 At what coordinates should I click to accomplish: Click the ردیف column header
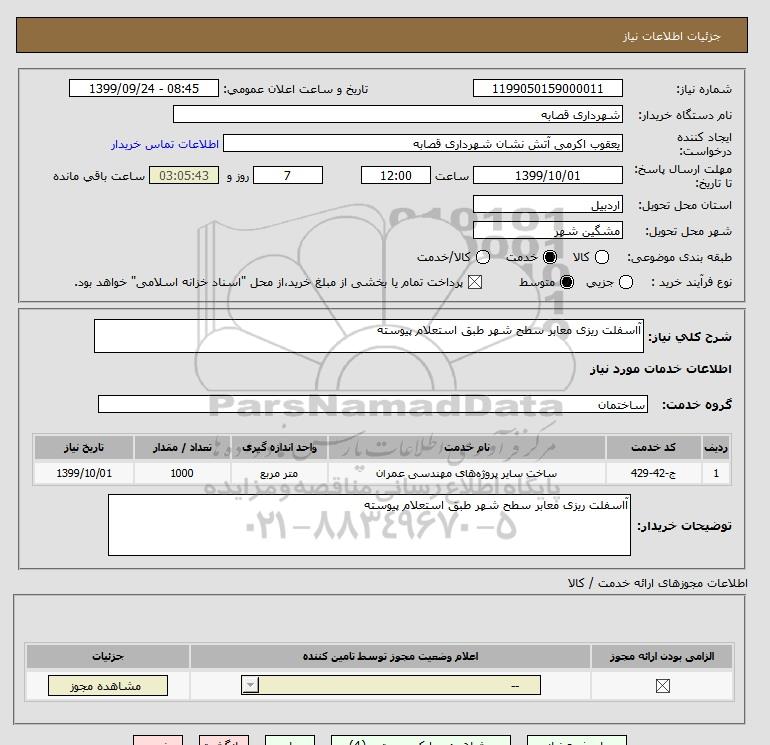pyautogui.click(x=716, y=447)
